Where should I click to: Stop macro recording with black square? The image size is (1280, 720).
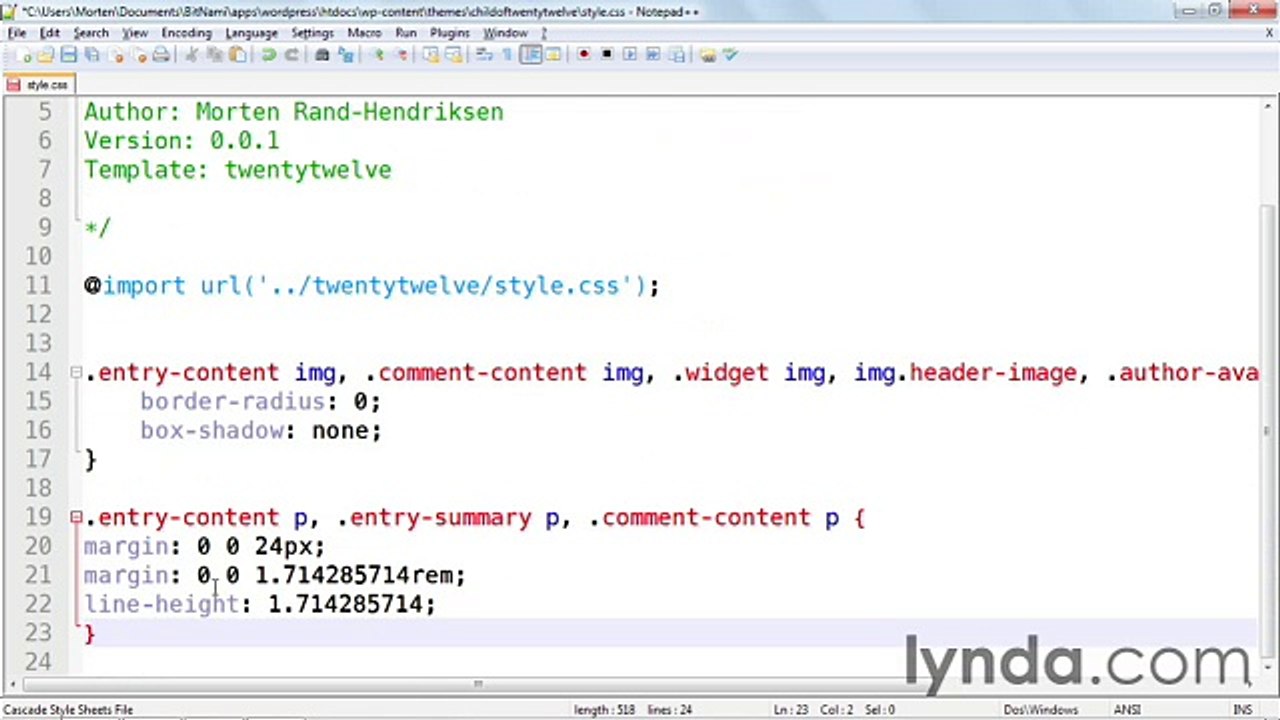(x=607, y=55)
